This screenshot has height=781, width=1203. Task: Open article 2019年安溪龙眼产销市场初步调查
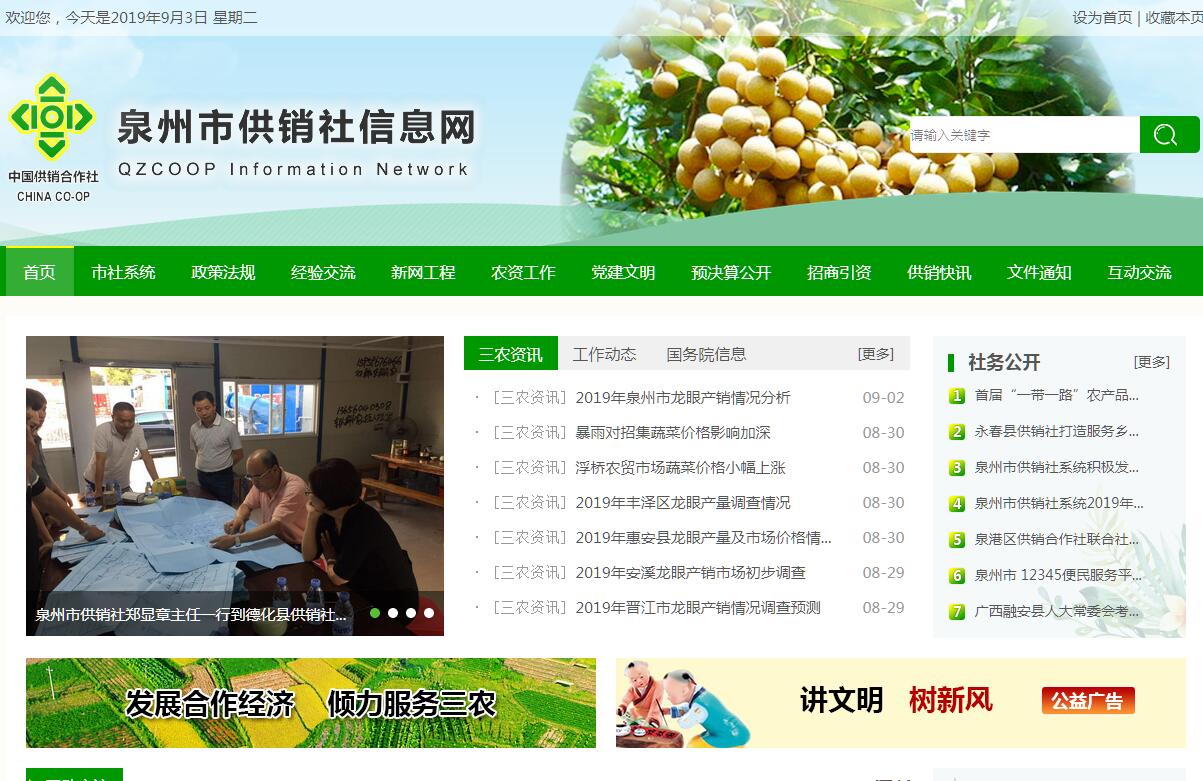(x=691, y=572)
